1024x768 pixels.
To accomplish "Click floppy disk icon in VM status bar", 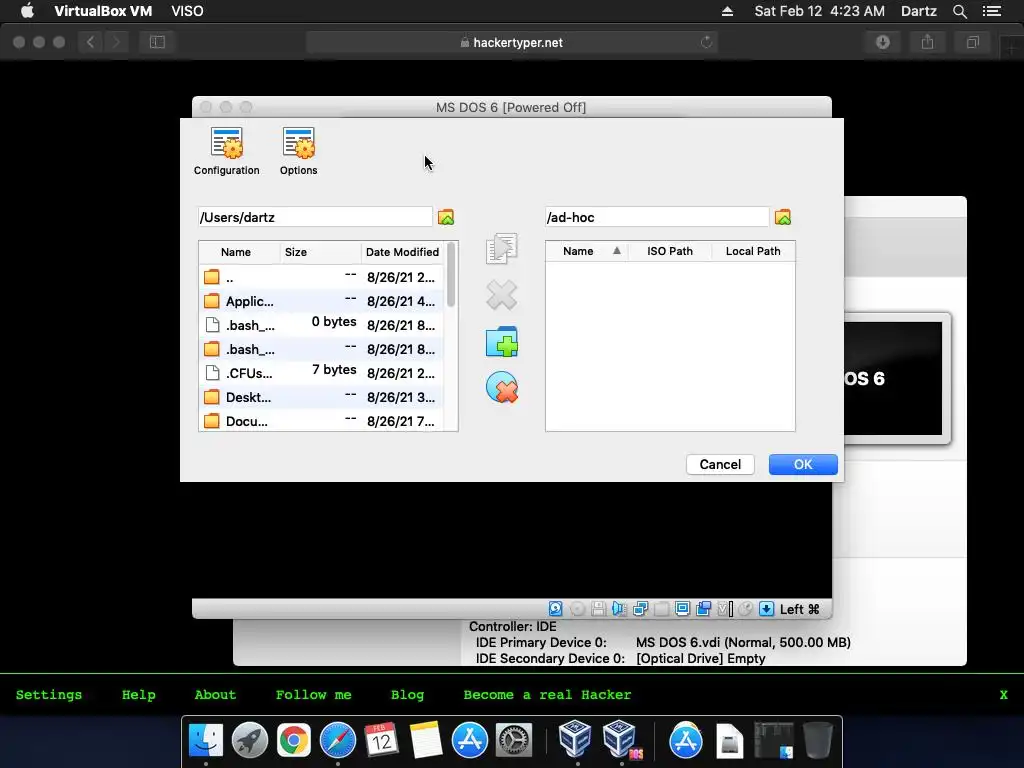I will pyautogui.click(x=598, y=609).
